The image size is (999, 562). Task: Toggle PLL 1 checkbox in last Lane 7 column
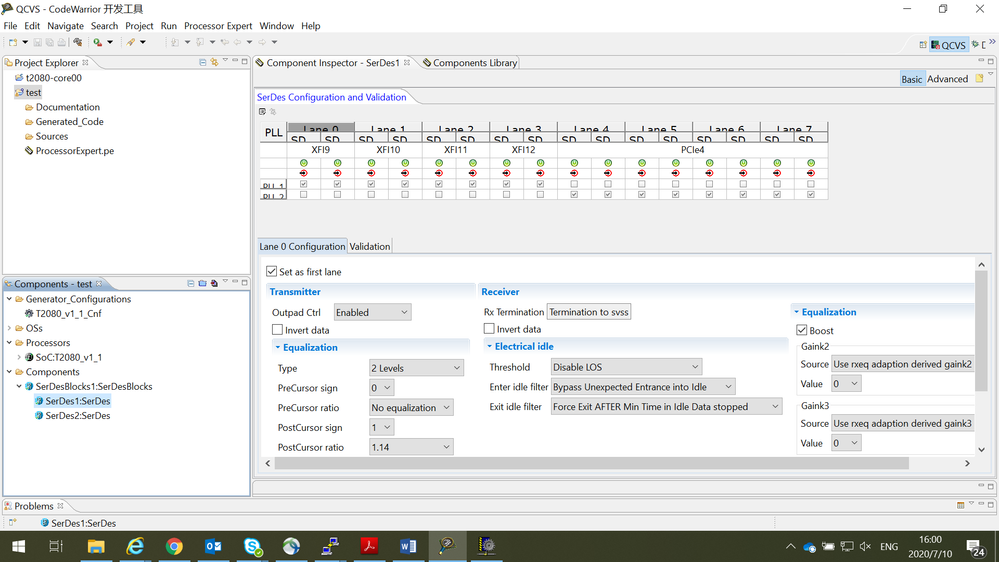(811, 184)
